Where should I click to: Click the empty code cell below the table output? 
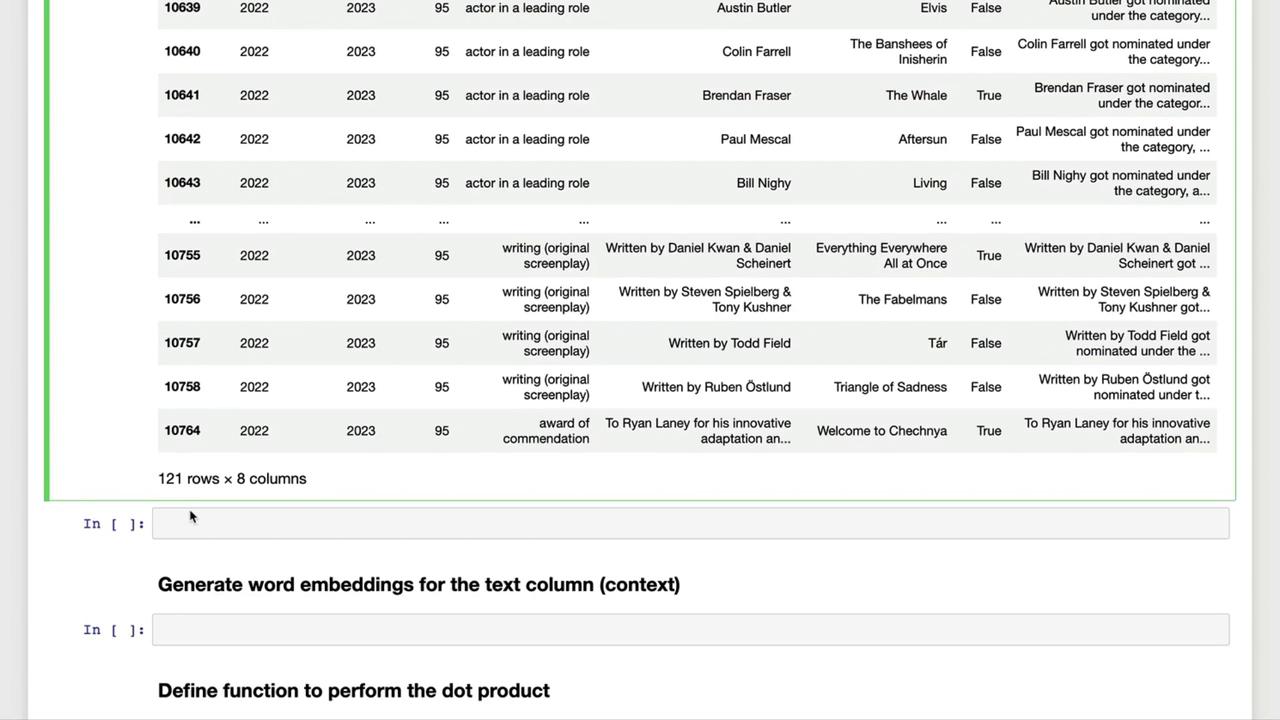coord(690,523)
